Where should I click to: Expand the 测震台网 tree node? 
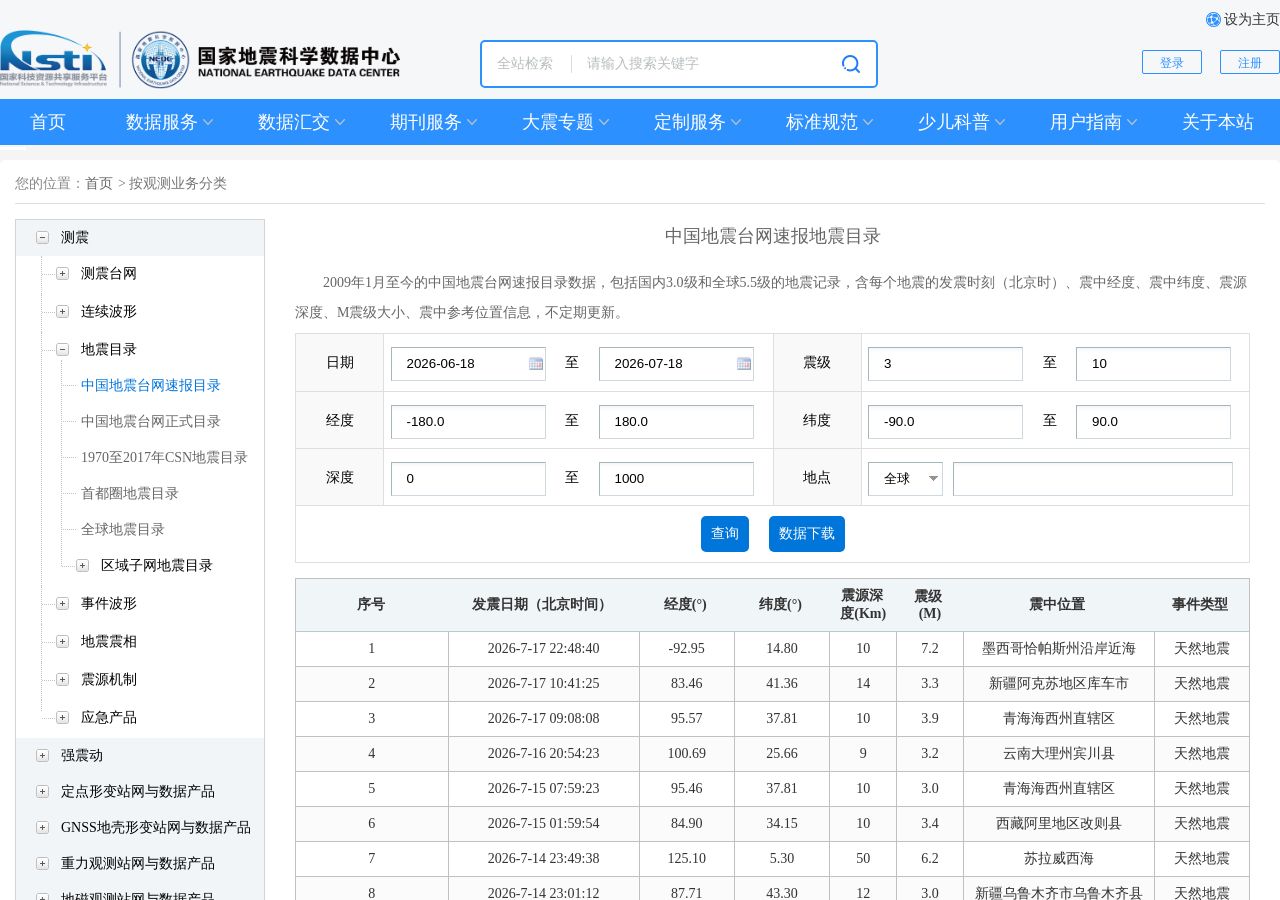[62, 274]
